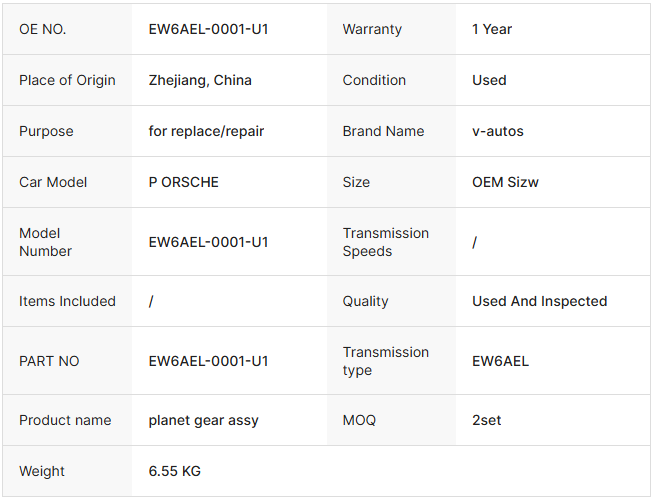This screenshot has height=504, width=658.
Task: Click the Transmission Speeds label
Action: coord(385,242)
